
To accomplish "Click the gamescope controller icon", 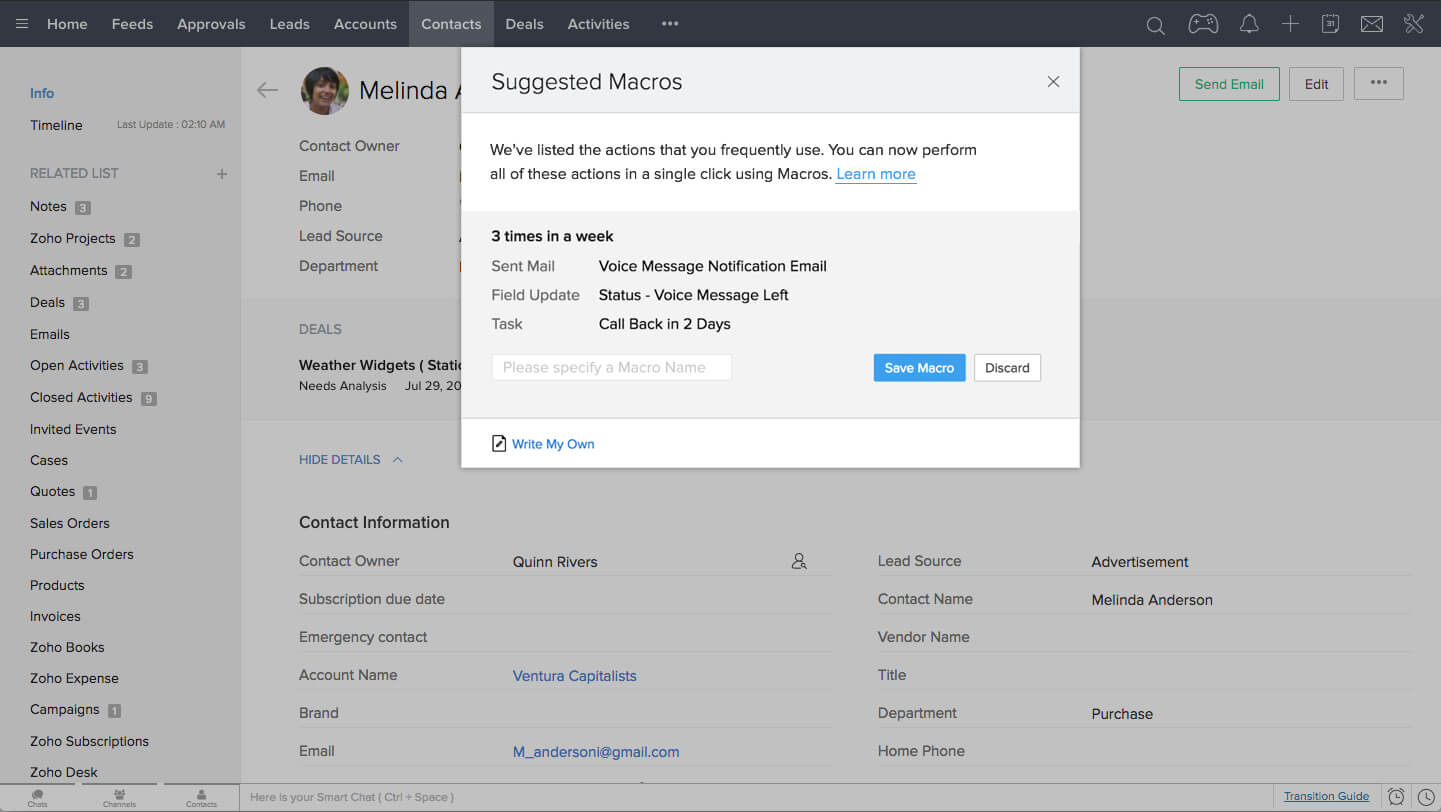I will (1202, 24).
